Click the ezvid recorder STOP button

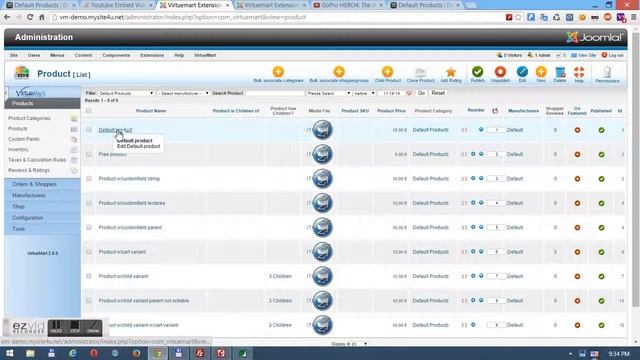click(x=75, y=327)
